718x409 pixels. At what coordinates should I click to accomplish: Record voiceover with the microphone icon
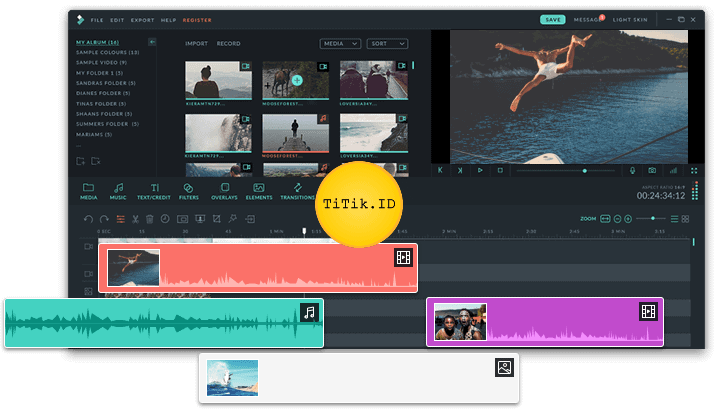click(x=632, y=170)
